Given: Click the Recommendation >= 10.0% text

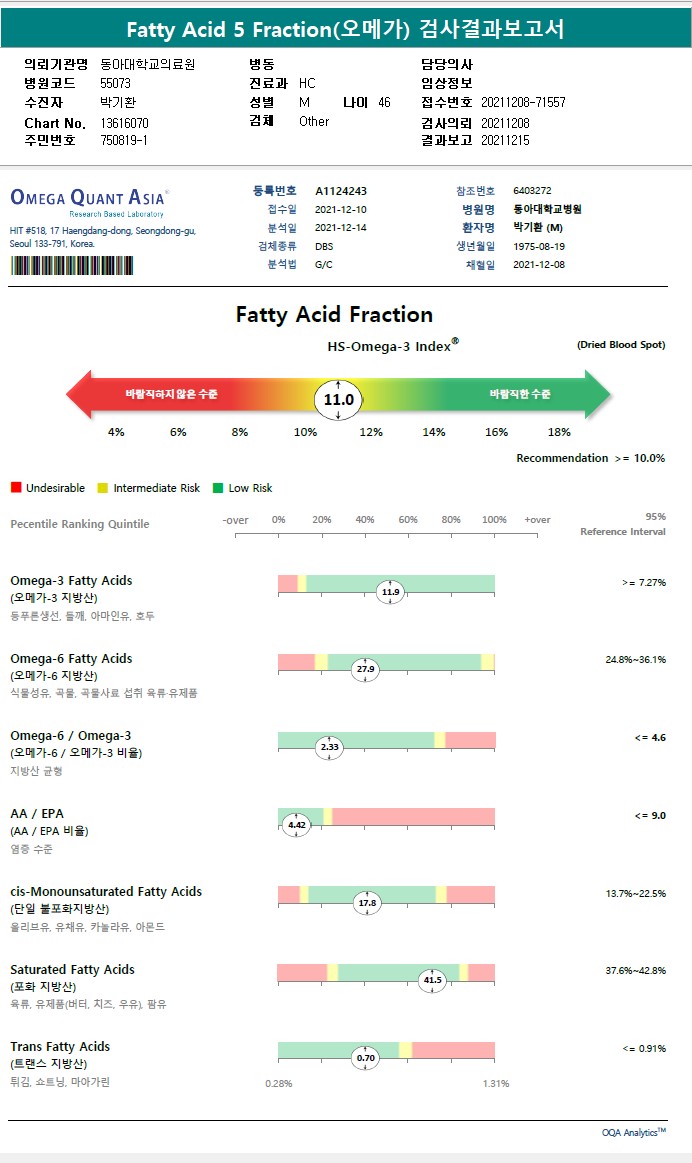Looking at the screenshot, I should (590, 458).
